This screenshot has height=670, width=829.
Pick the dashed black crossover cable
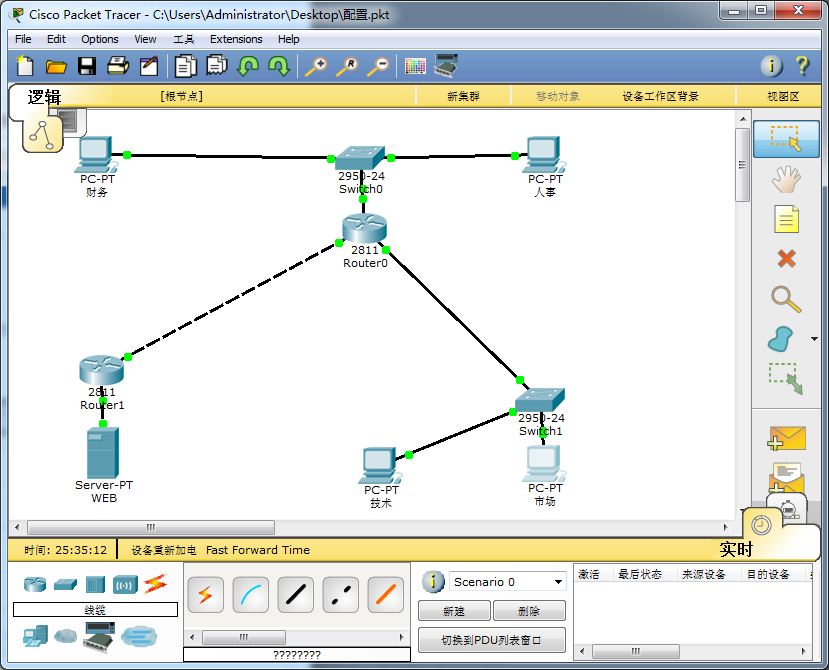click(x=340, y=595)
